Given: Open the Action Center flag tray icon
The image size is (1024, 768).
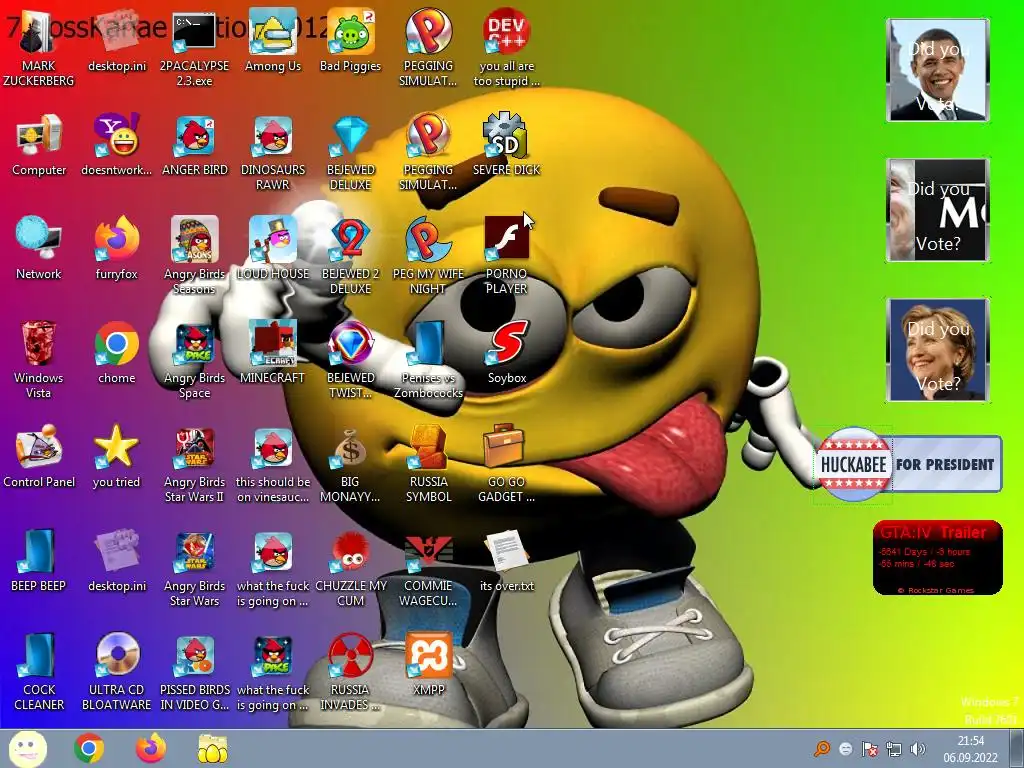Looking at the screenshot, I should (870, 748).
